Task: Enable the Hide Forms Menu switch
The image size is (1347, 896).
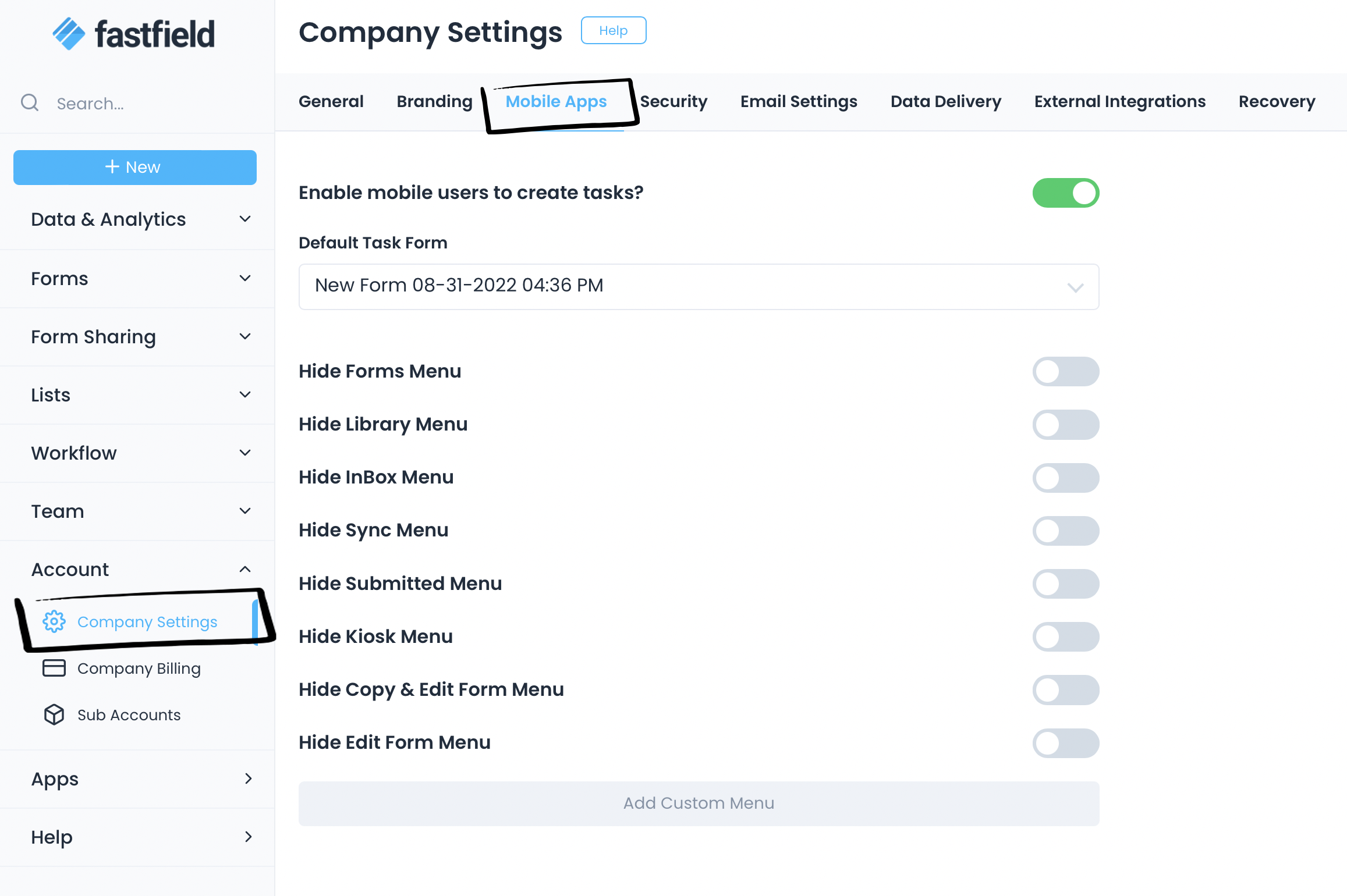Action: pos(1065,371)
